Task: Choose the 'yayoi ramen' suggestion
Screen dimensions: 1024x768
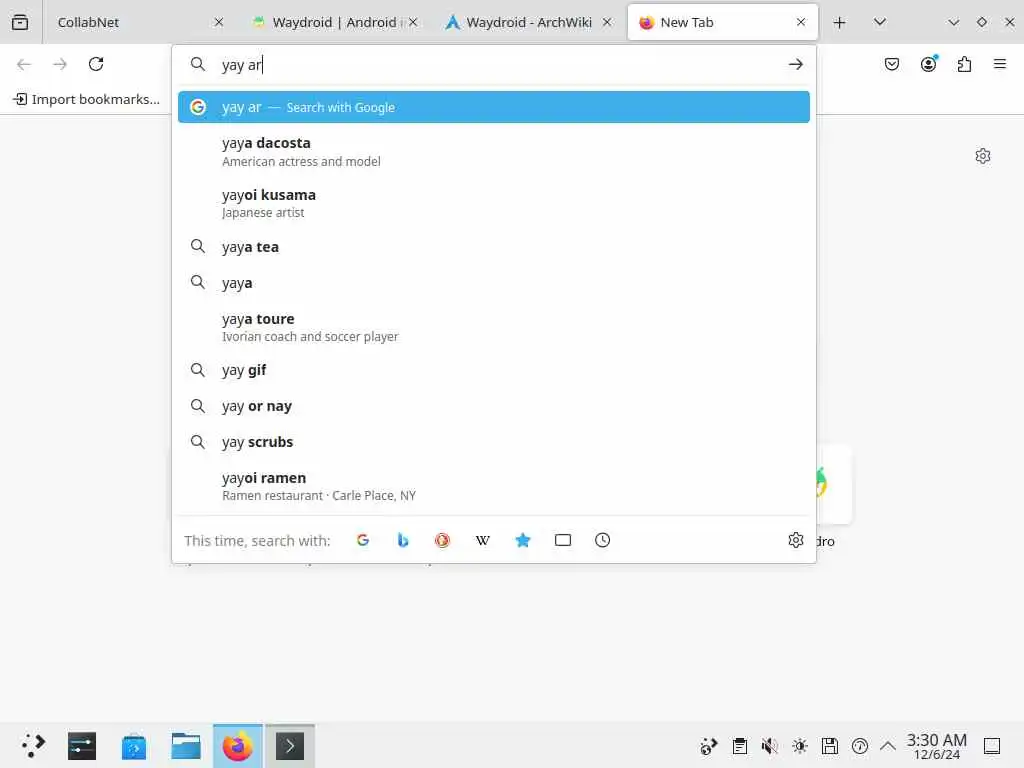Action: coord(494,486)
